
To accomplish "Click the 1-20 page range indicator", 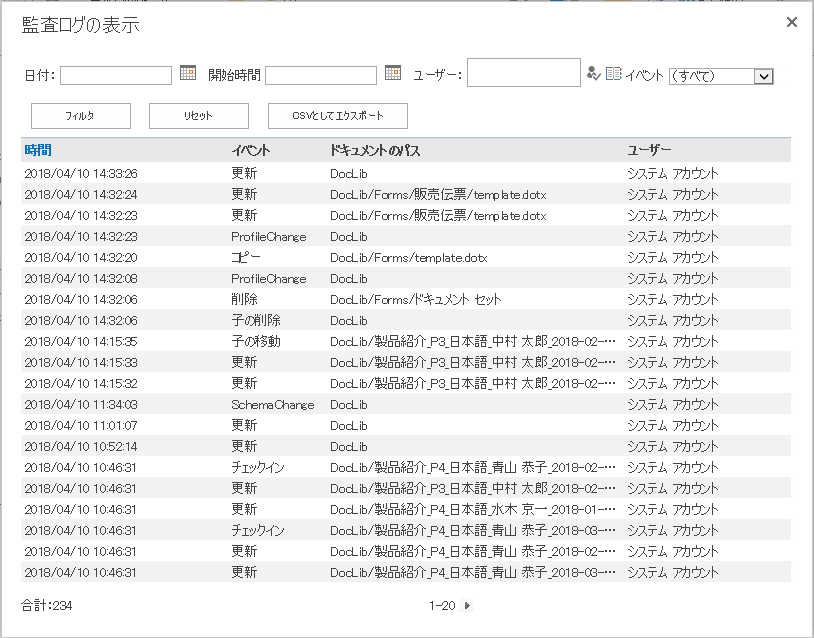I will click(x=442, y=605).
